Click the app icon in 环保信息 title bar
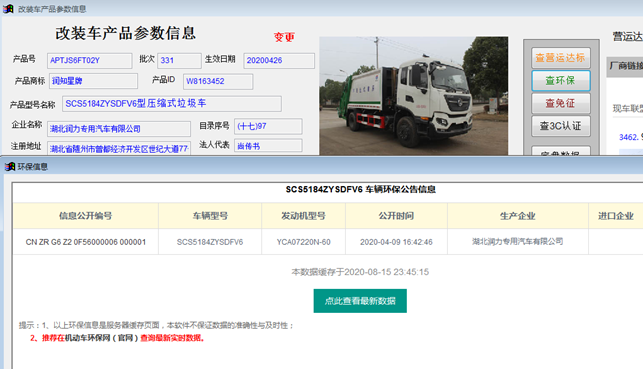The image size is (643, 369). pos(9,167)
